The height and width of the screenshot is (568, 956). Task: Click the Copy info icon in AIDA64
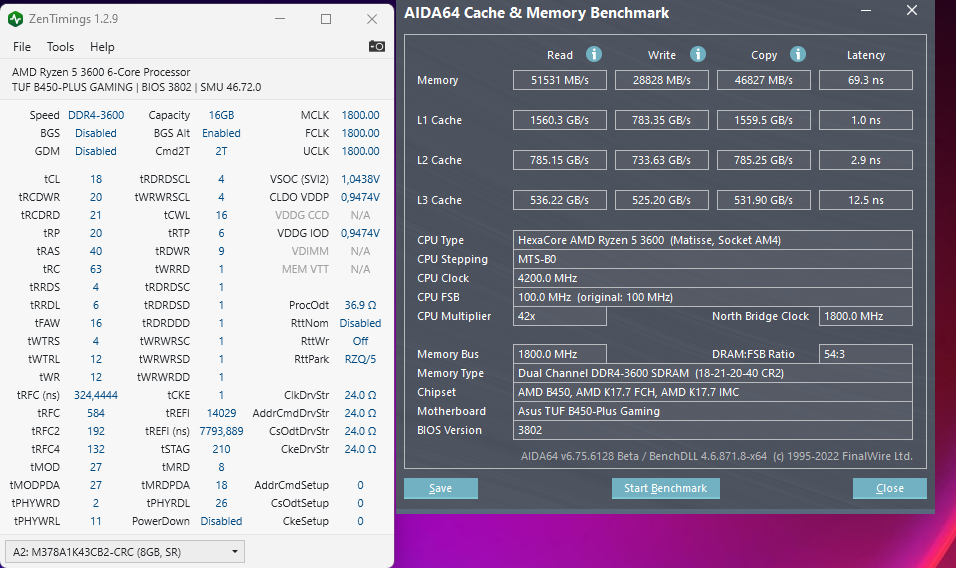(x=798, y=54)
